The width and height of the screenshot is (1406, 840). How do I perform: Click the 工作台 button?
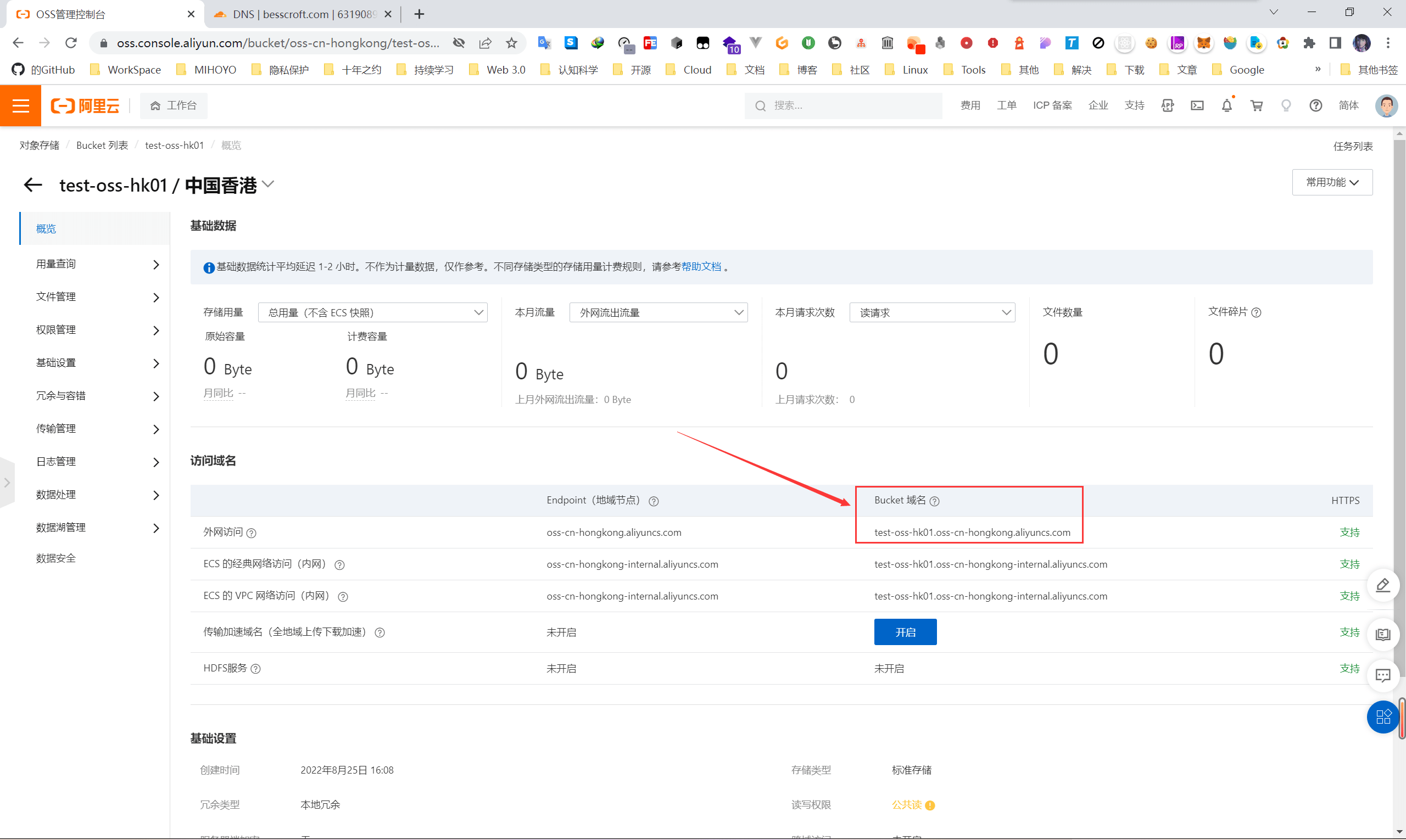click(173, 106)
